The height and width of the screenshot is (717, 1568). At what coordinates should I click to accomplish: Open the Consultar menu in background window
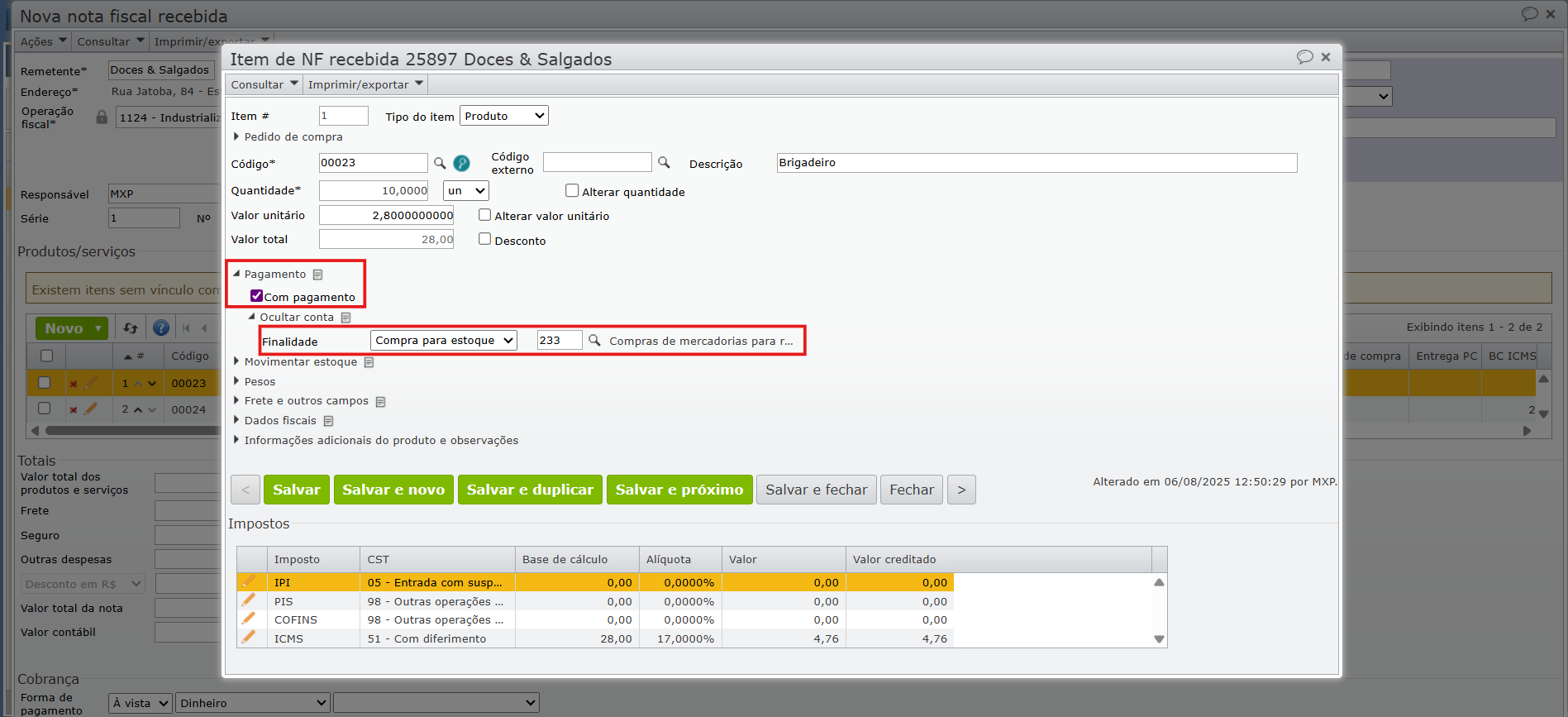(x=111, y=41)
